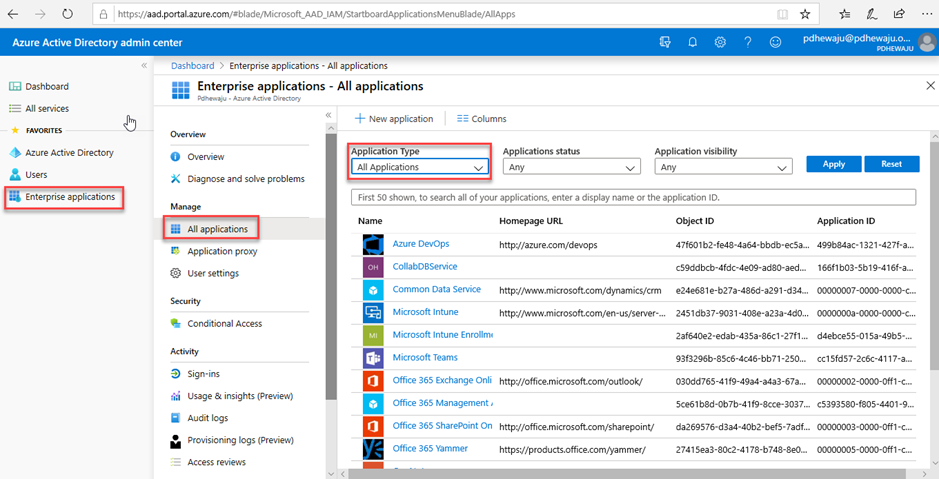Click the Dashboard breadcrumb link
The image size is (939, 479).
[193, 66]
